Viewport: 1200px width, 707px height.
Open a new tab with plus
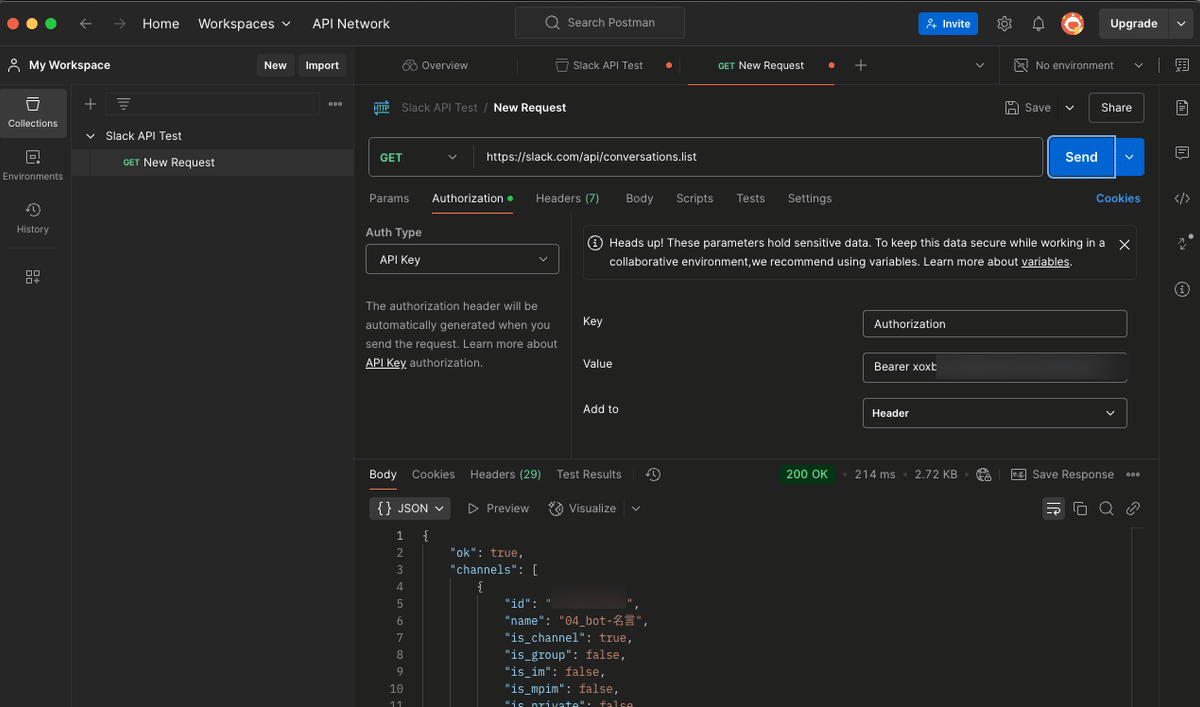coord(861,65)
